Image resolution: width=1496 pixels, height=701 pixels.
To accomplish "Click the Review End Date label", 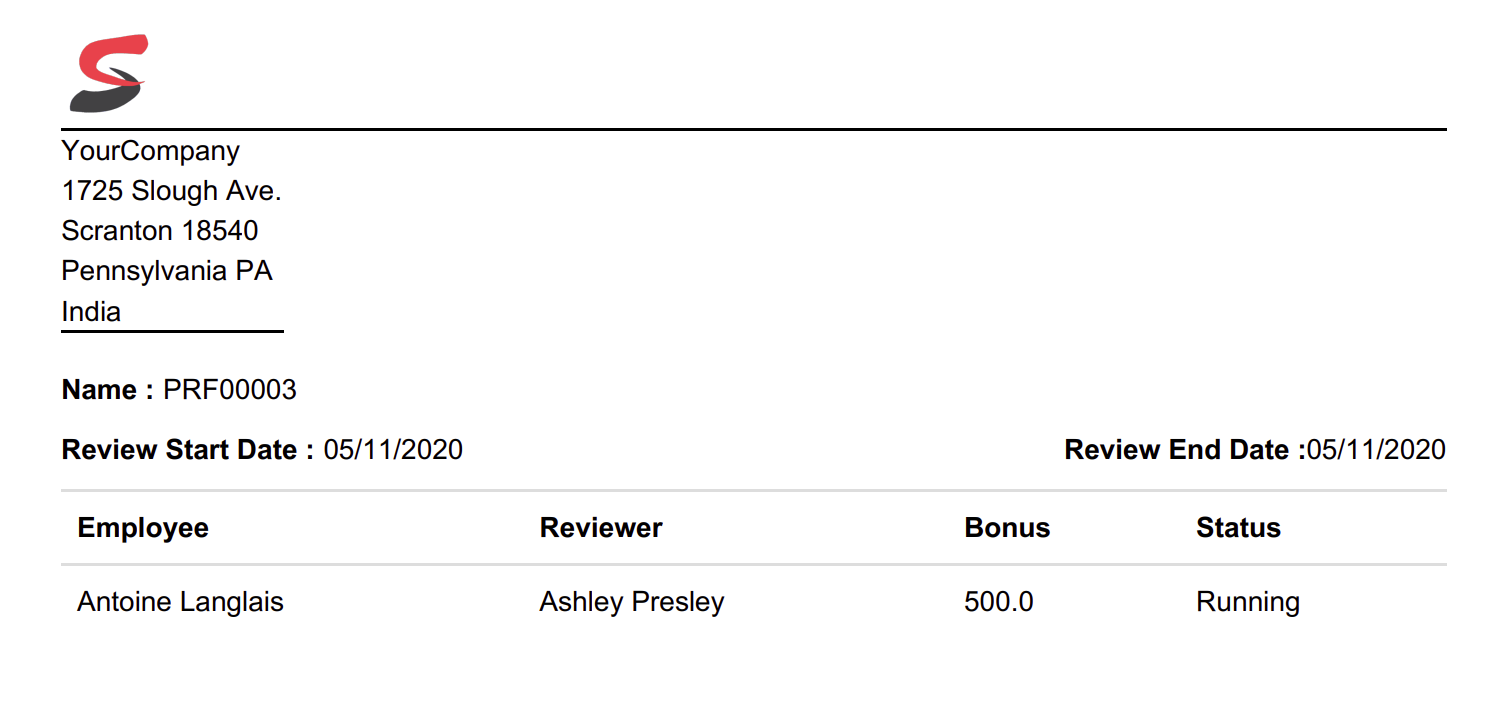I will (1184, 450).
